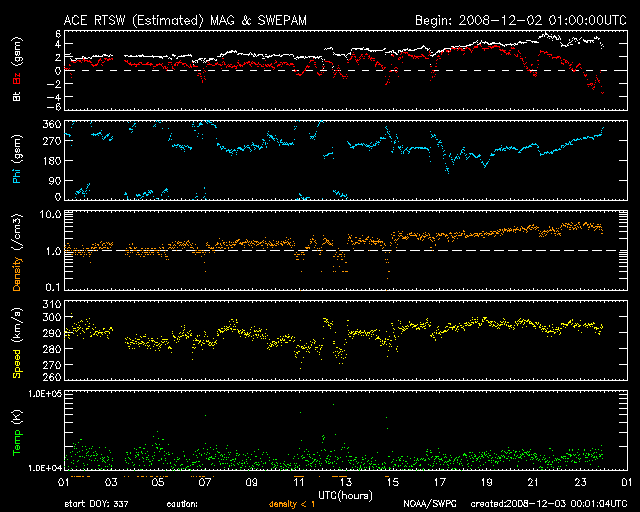Click the red 'Bz' axis label
The height and width of the screenshot is (512, 640).
[x=17, y=78]
